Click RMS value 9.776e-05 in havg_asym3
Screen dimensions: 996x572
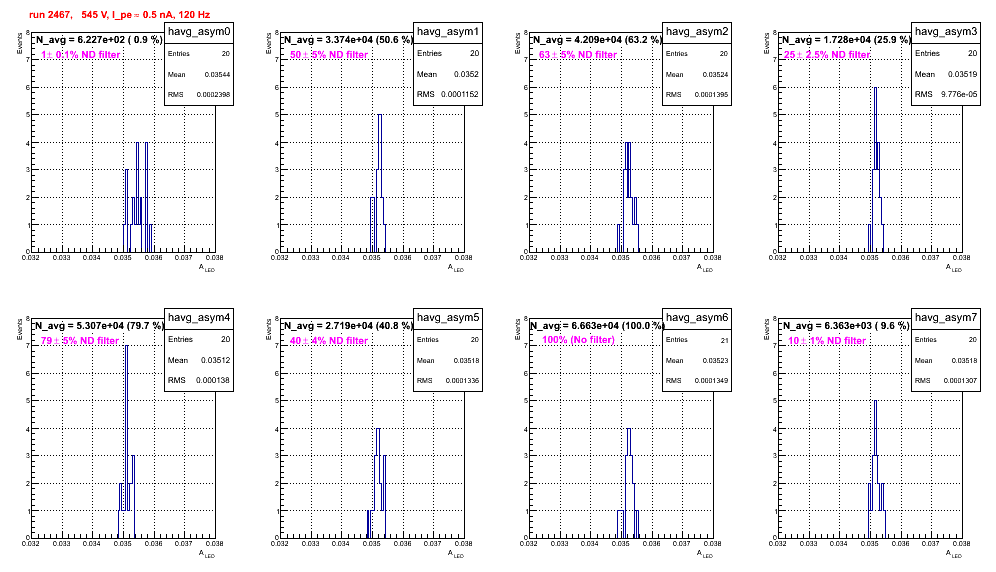point(959,94)
